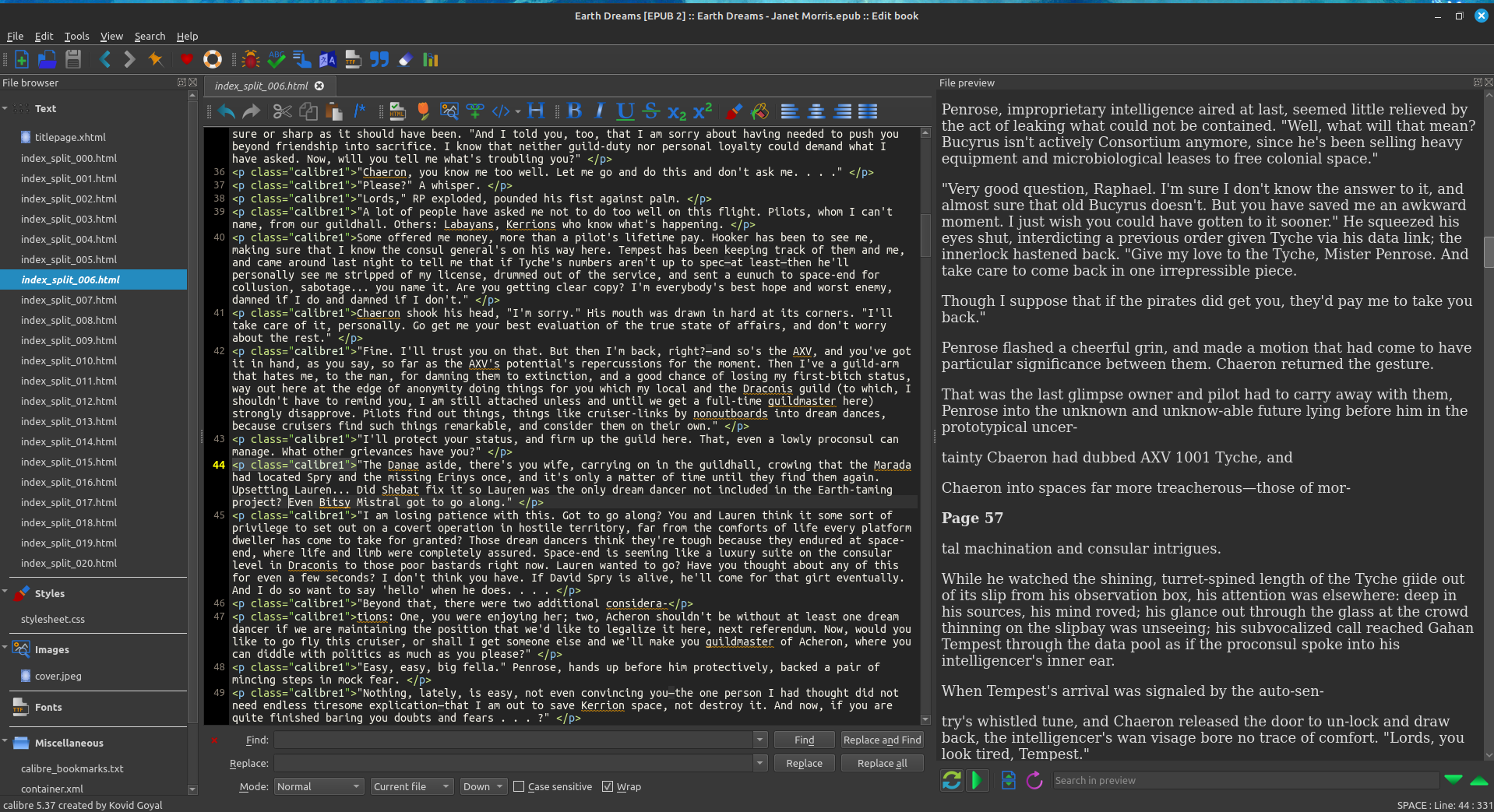Insert hyperlink with the chain link icon
Image resolution: width=1494 pixels, height=812 pixels.
point(475,111)
